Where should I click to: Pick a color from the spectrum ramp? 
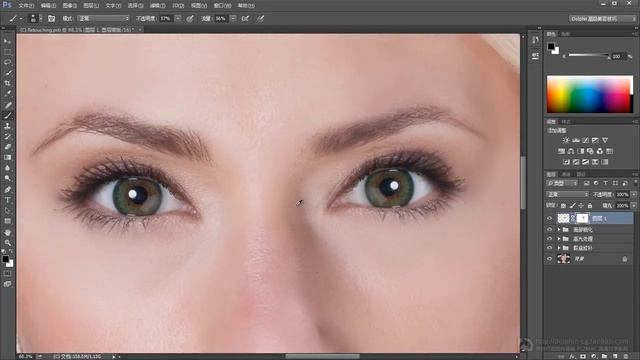coord(589,94)
